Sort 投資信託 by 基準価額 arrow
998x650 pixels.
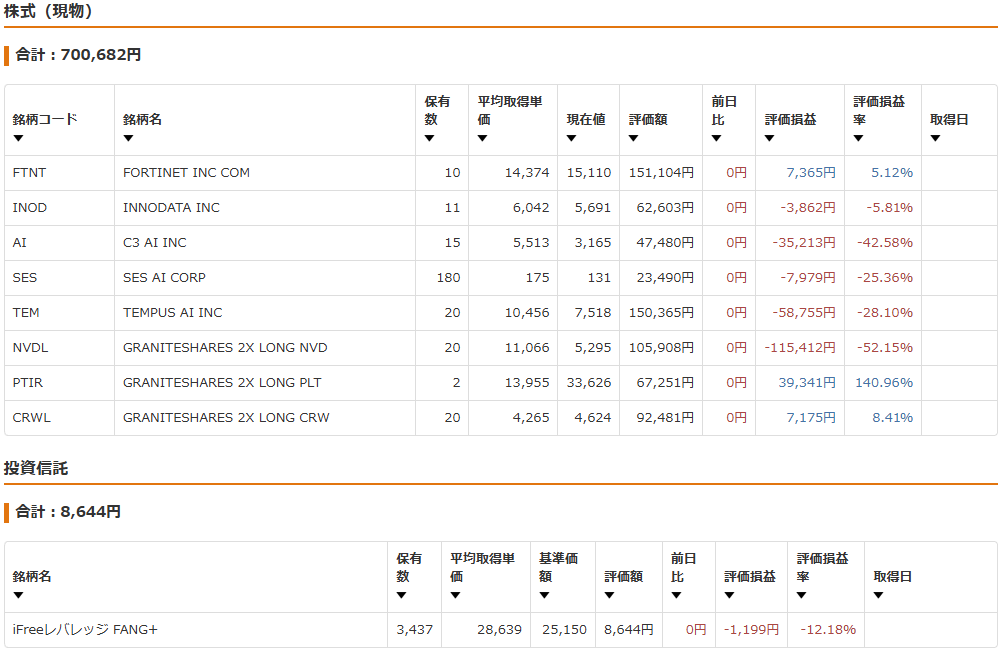(544, 595)
